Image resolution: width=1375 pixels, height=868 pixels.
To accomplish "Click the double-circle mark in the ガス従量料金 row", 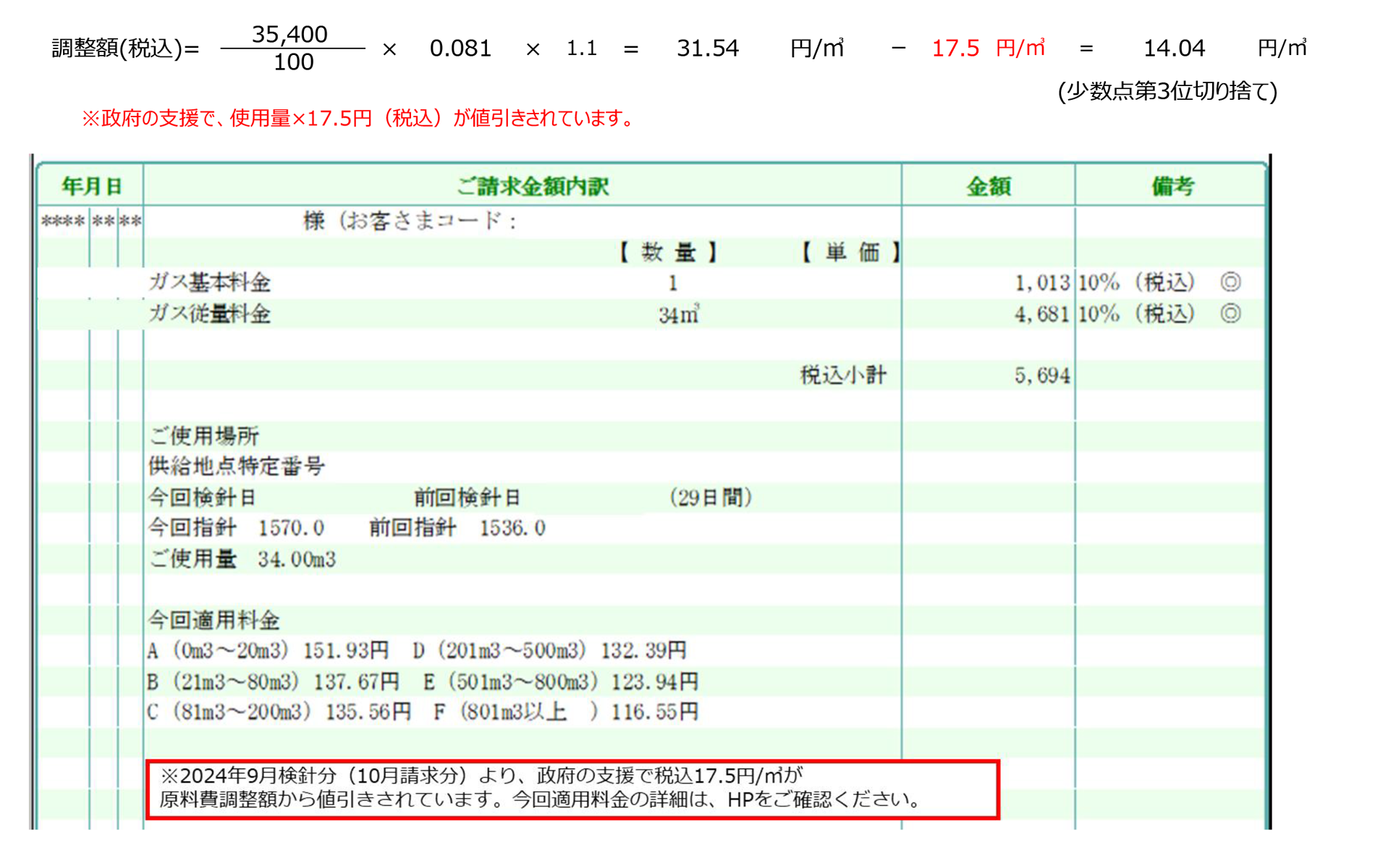I will 1230,314.
